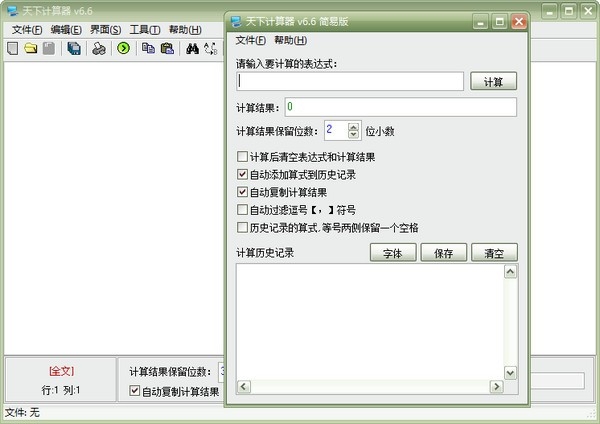Open 文件(F) menu in simple-version window

[x=251, y=40]
